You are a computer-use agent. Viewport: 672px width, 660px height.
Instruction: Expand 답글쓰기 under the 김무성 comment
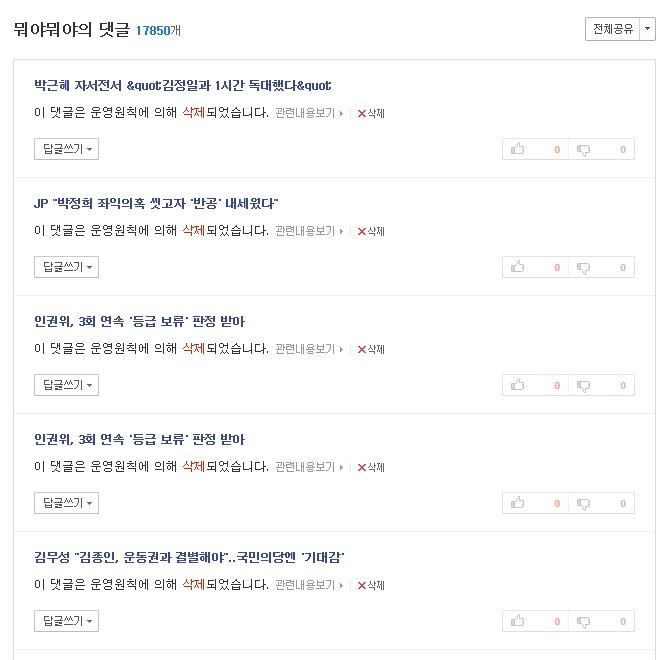click(66, 621)
